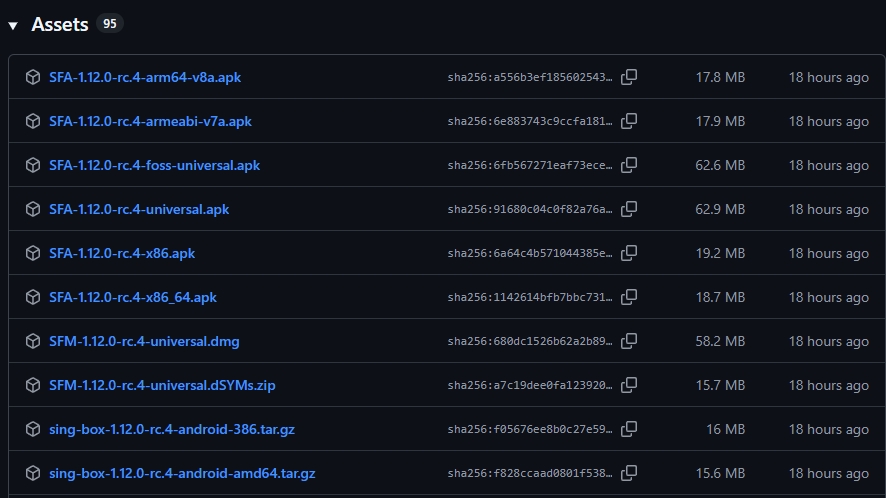Download SFA-1.12.0-rc.4-x86_64.apk file
Viewport: 886px width, 498px height.
click(133, 297)
